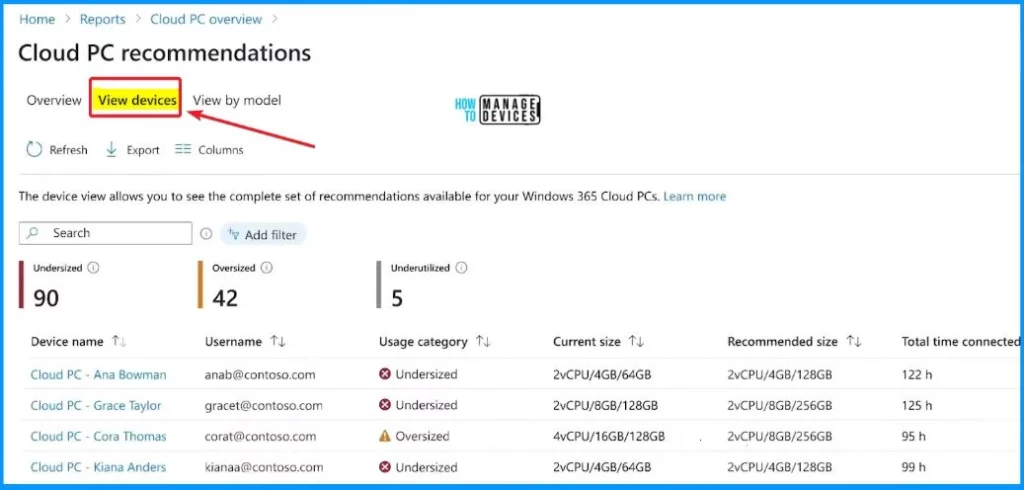Open Cloud PC - Grace Taylor device

(x=96, y=406)
